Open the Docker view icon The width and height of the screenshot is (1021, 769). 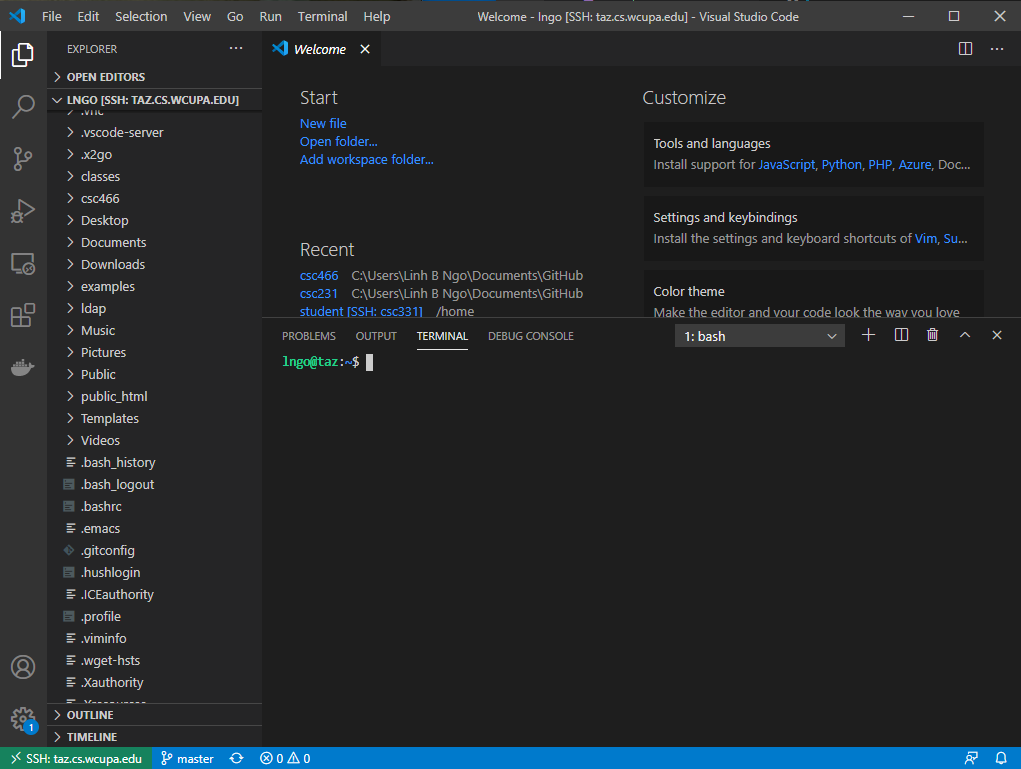[23, 368]
